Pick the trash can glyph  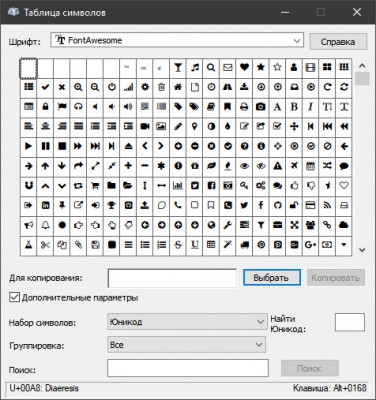(x=161, y=87)
